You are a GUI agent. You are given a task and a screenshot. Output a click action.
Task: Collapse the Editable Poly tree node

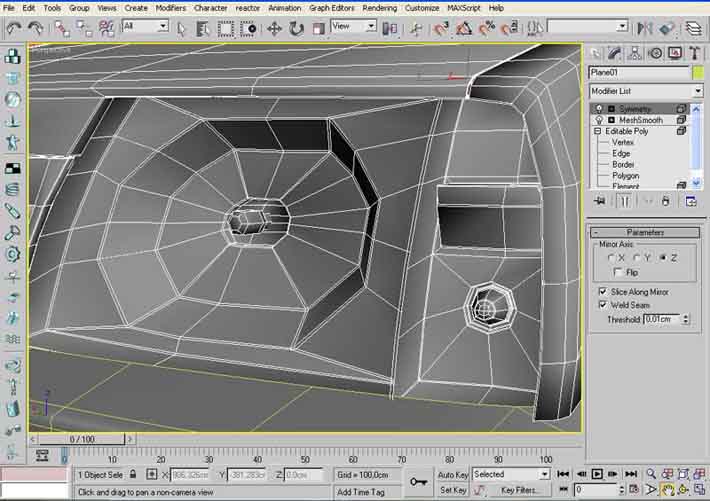[x=598, y=131]
